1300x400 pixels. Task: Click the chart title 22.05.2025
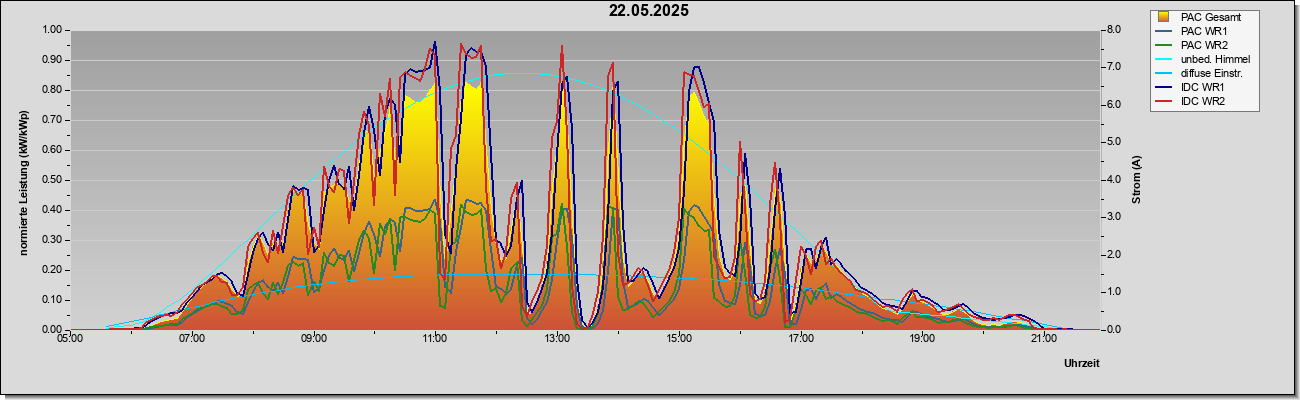click(649, 11)
